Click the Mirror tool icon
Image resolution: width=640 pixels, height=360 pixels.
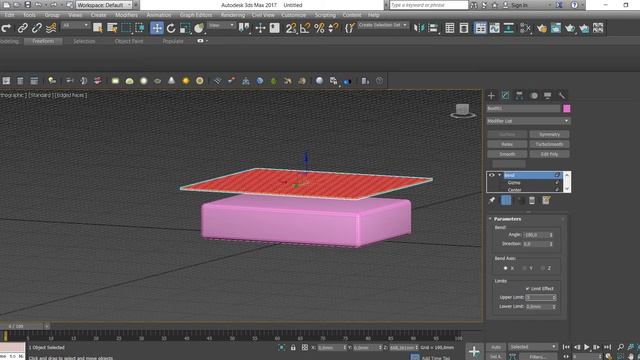point(419,28)
